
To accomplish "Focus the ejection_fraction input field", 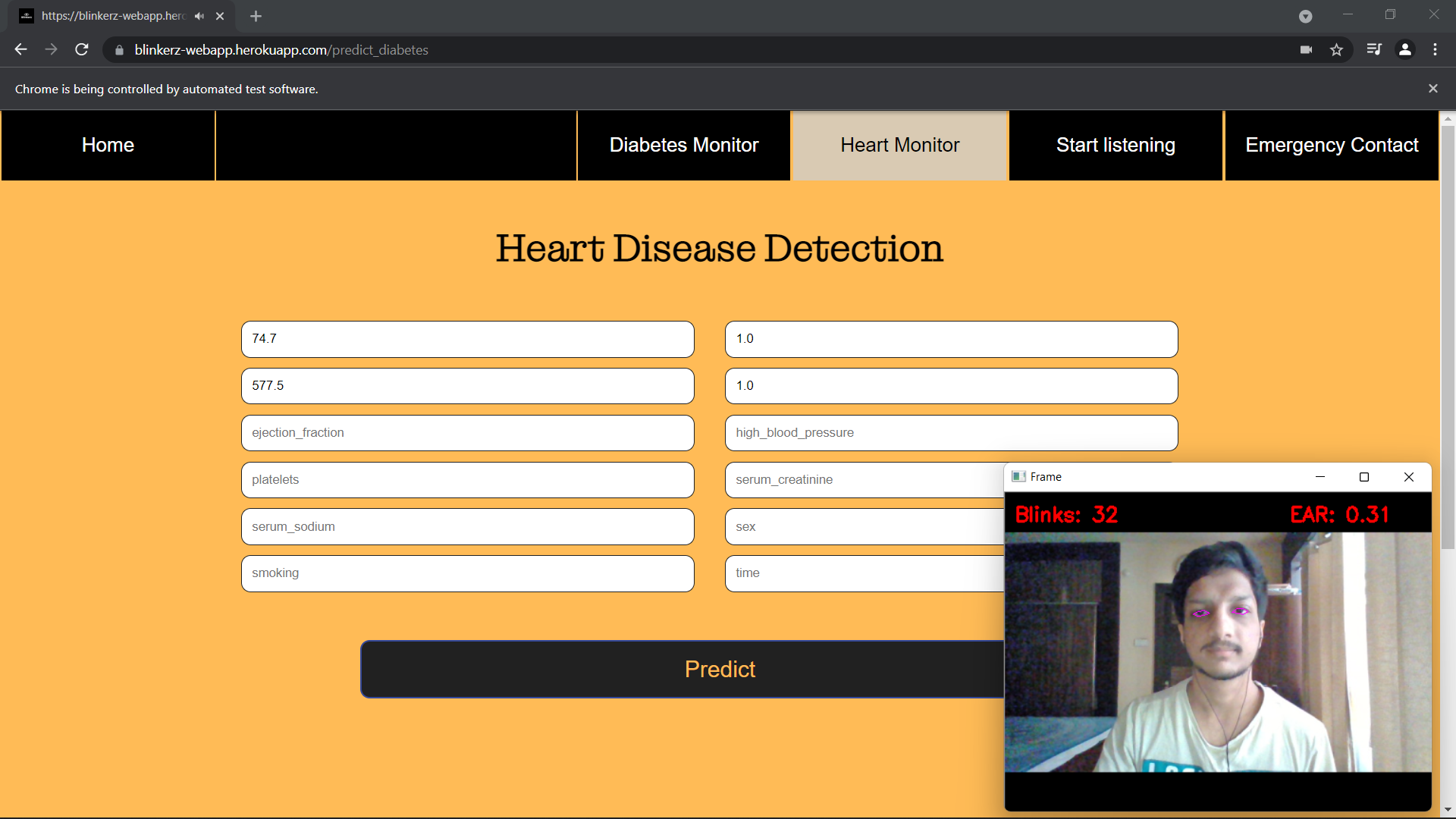I will point(467,432).
